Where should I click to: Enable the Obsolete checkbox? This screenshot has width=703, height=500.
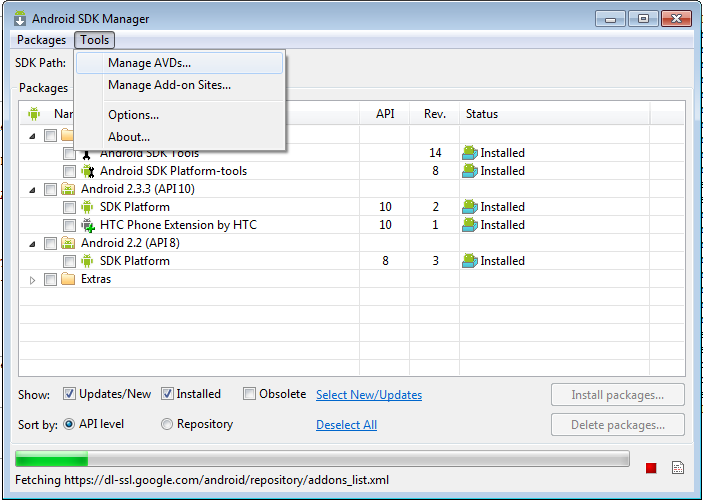[x=250, y=394]
